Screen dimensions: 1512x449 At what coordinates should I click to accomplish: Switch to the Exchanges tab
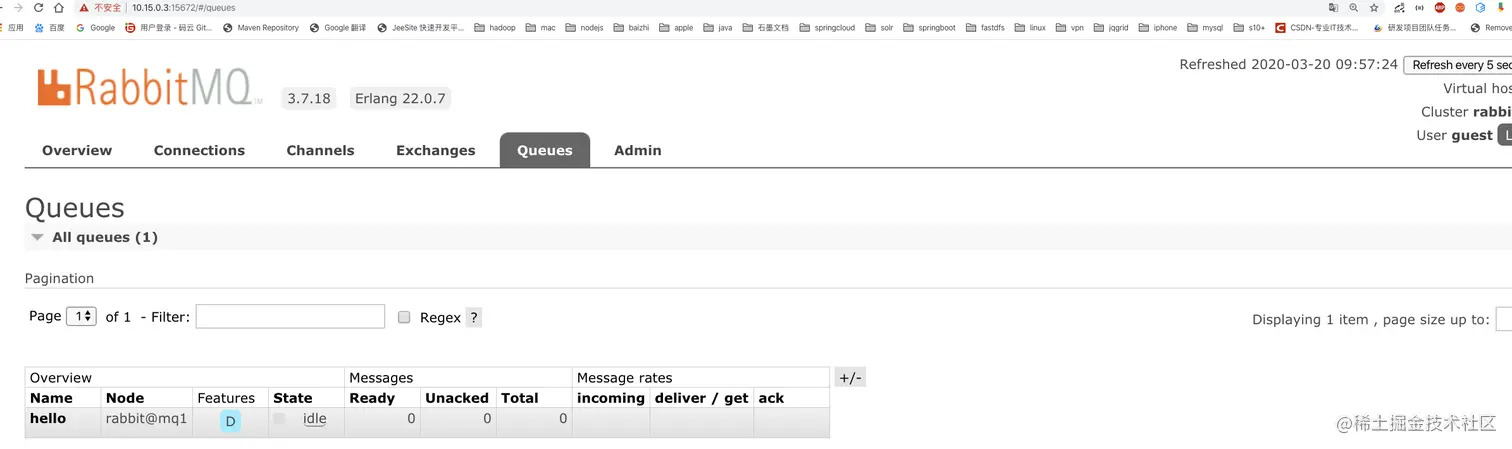pyautogui.click(x=435, y=150)
